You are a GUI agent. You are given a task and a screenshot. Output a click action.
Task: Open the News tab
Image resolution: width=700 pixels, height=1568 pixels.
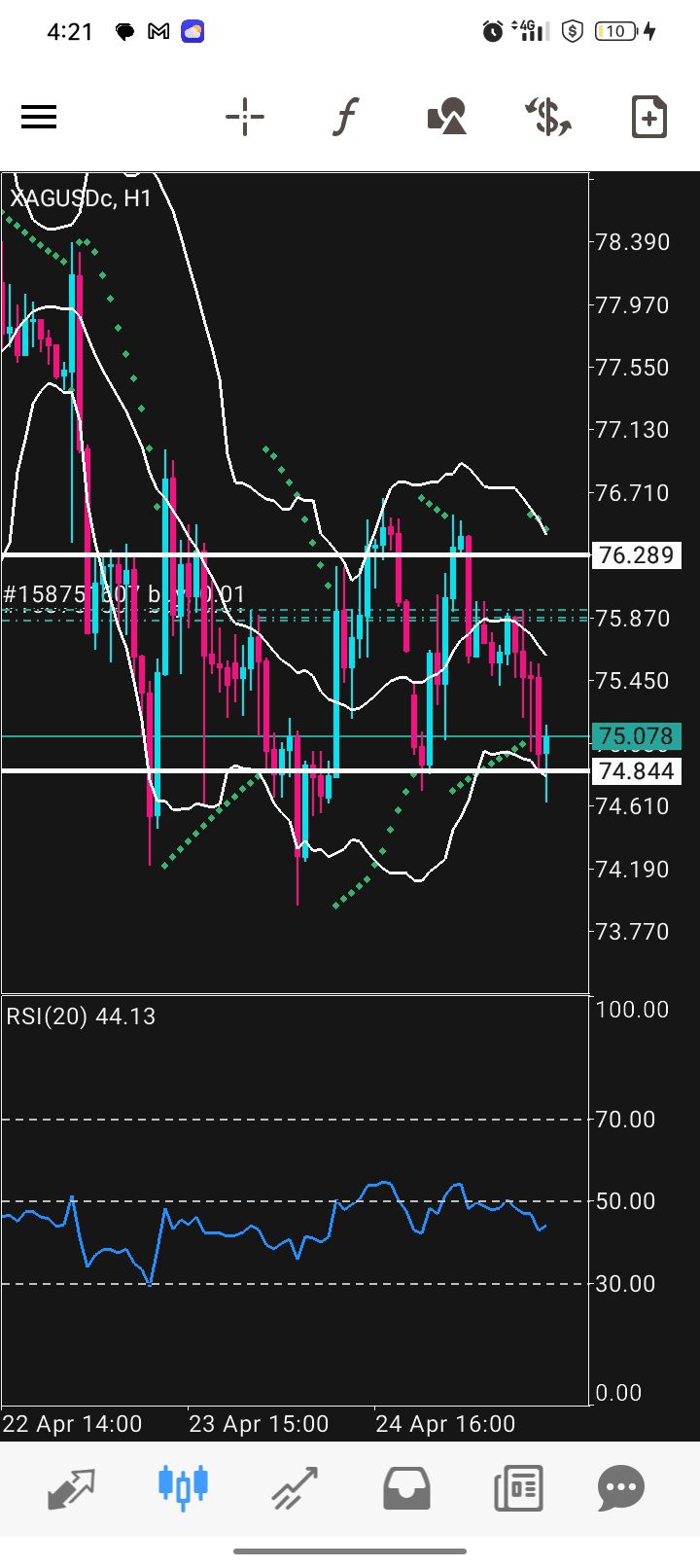(517, 1487)
